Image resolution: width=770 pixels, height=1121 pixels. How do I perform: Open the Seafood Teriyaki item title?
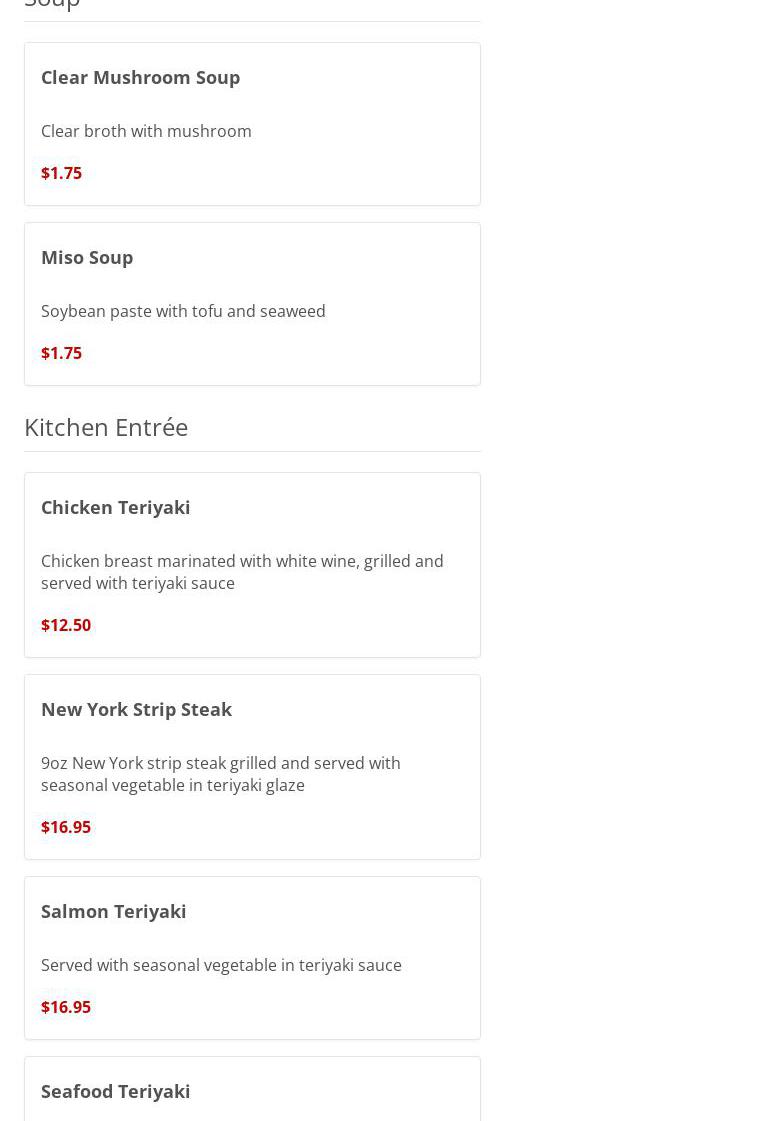click(115, 1091)
